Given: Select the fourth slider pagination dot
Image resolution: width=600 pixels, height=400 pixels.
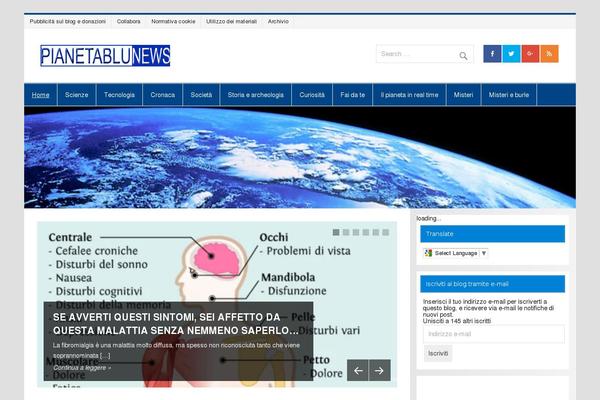Looking at the screenshot, I should pos(366,232).
